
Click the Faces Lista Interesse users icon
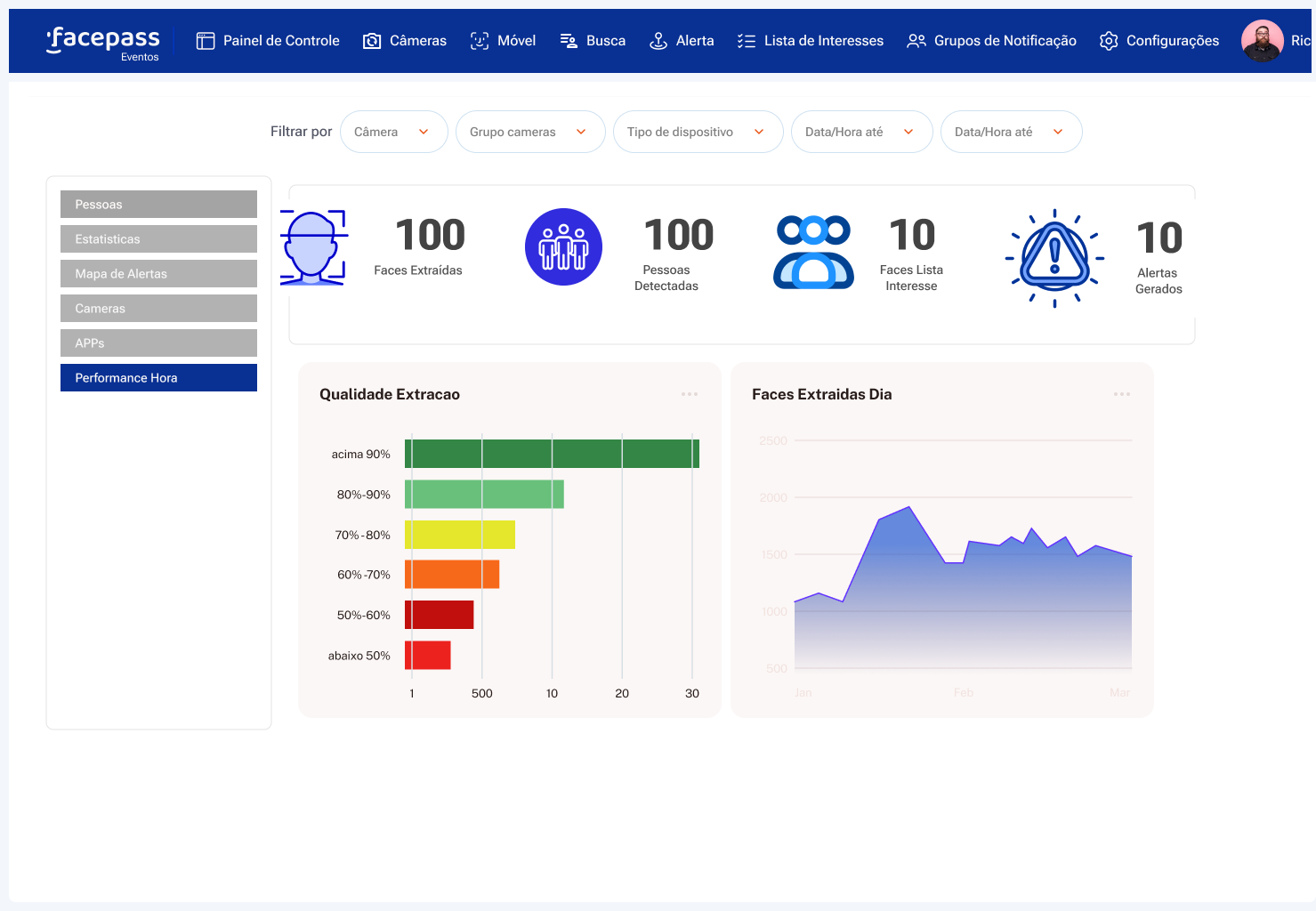pos(813,252)
